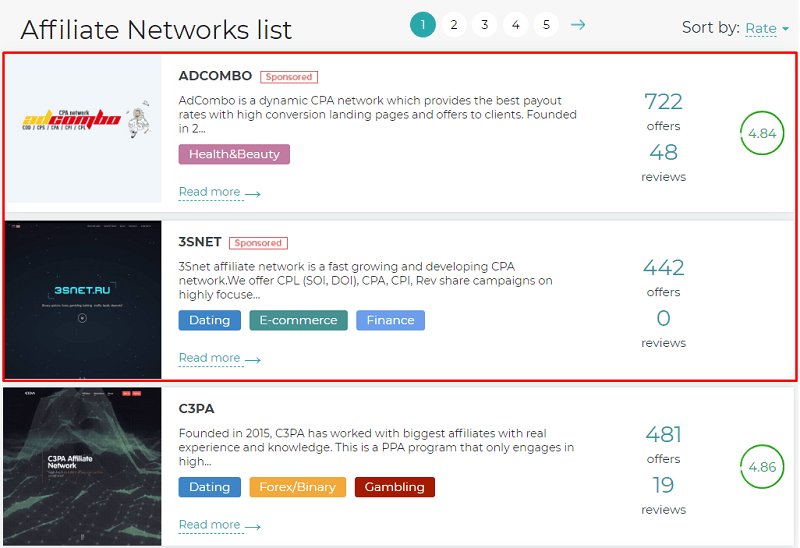Select the Dating tag on 3SNET

tap(210, 320)
